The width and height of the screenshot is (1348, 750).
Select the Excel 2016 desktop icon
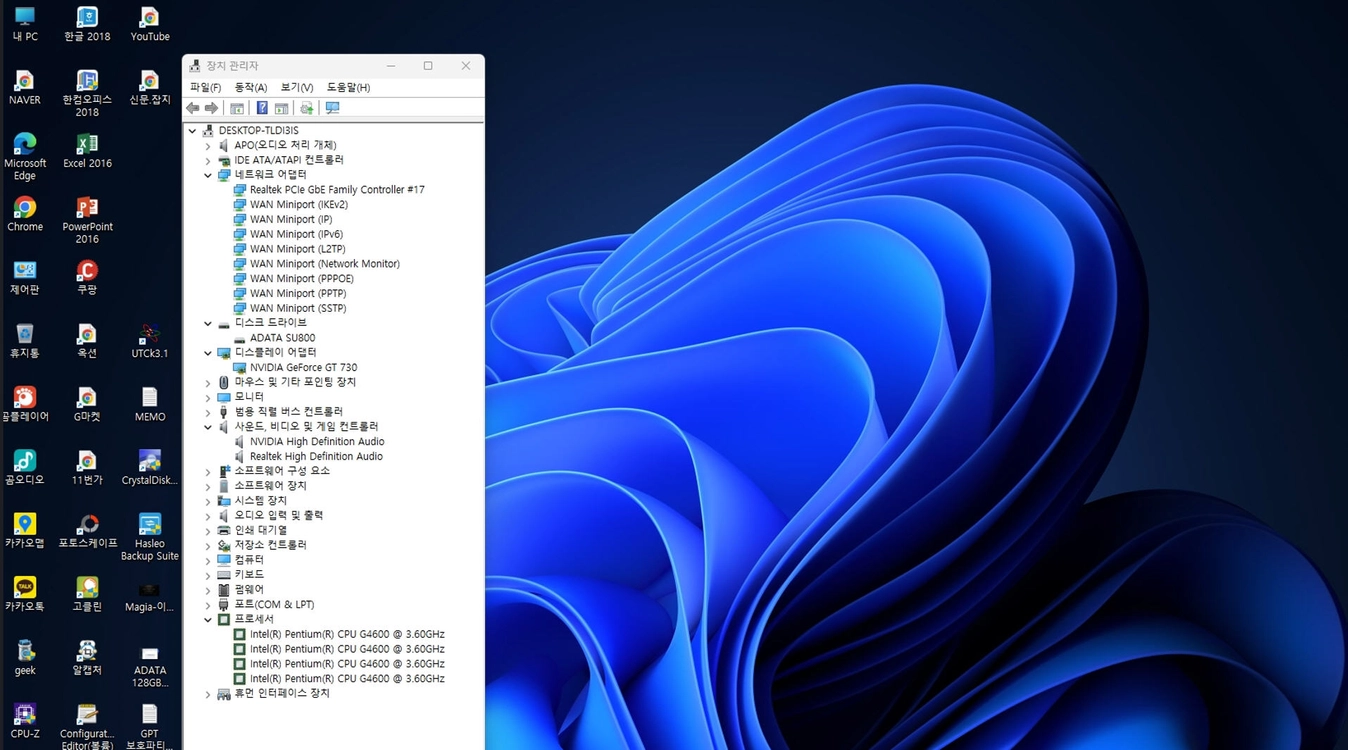[x=87, y=151]
